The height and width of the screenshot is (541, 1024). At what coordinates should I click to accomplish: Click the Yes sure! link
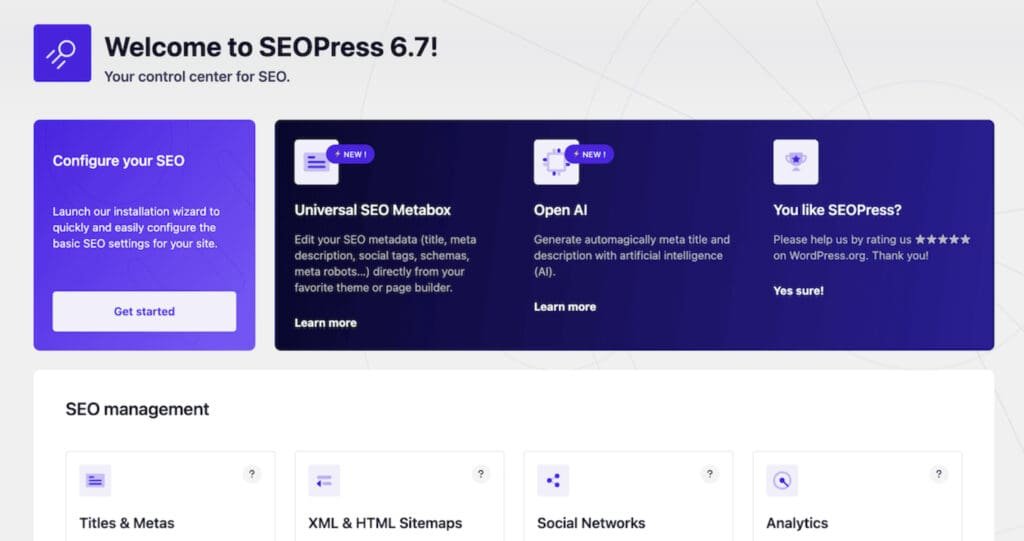tap(798, 291)
